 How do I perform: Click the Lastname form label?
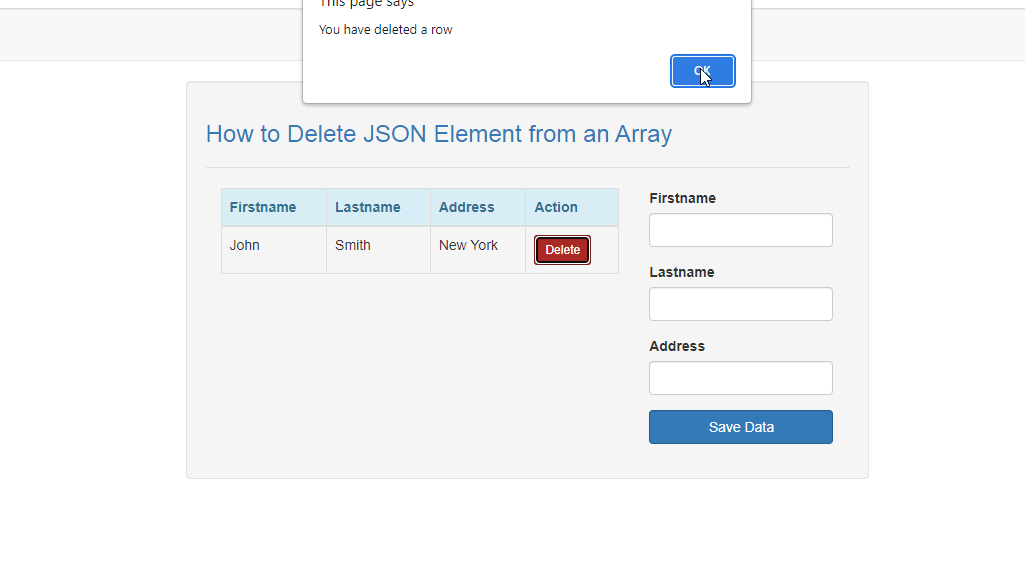681,272
